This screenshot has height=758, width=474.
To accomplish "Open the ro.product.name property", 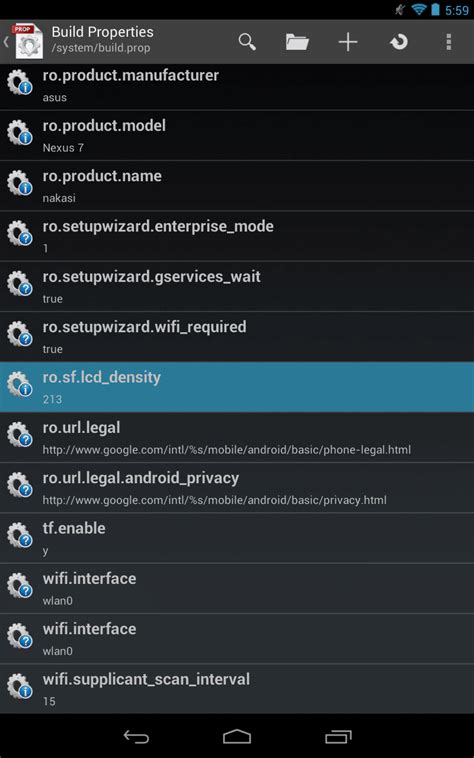I will [237, 186].
